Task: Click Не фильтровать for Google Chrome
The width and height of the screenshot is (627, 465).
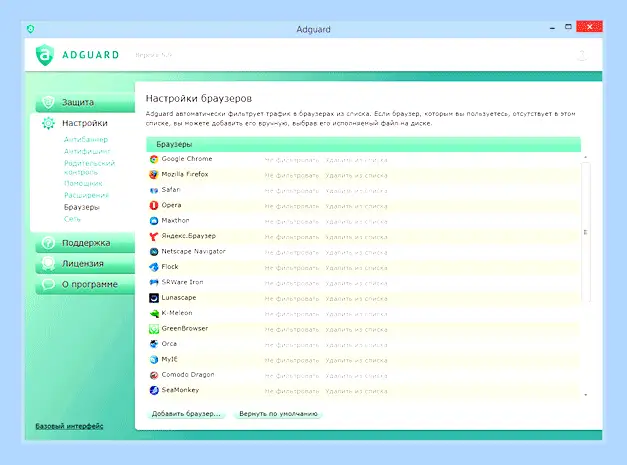Action: tap(292, 160)
